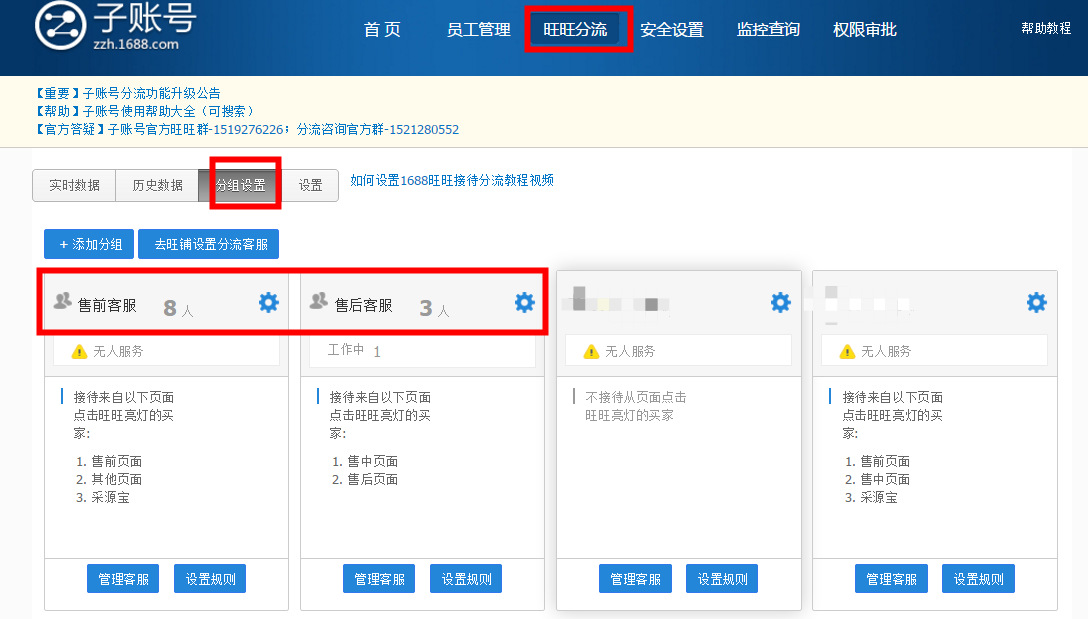This screenshot has height=619, width=1088.
Task: Open the 安全设置 navigation item
Action: (671, 30)
